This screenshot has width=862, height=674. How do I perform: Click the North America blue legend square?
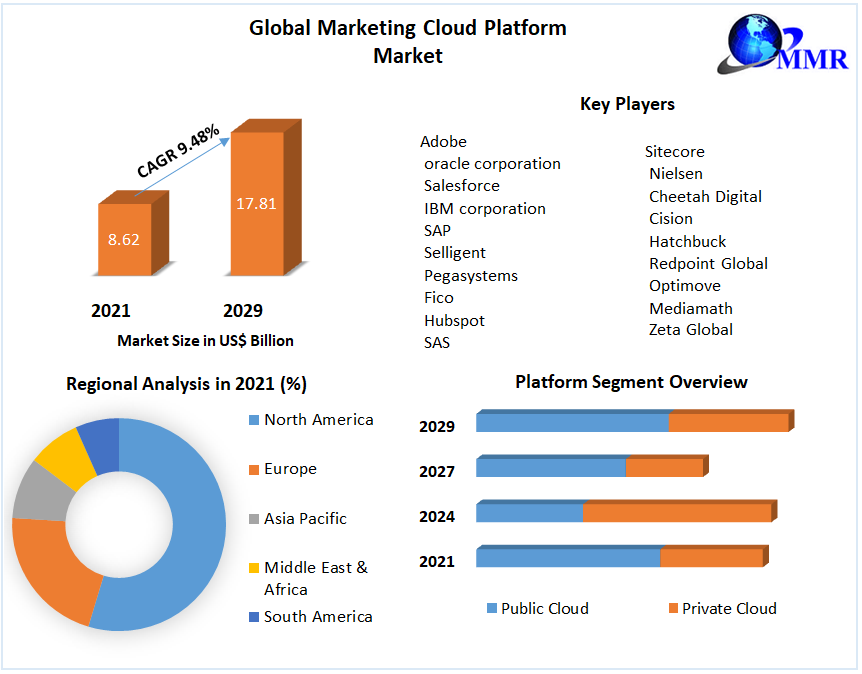pos(254,420)
